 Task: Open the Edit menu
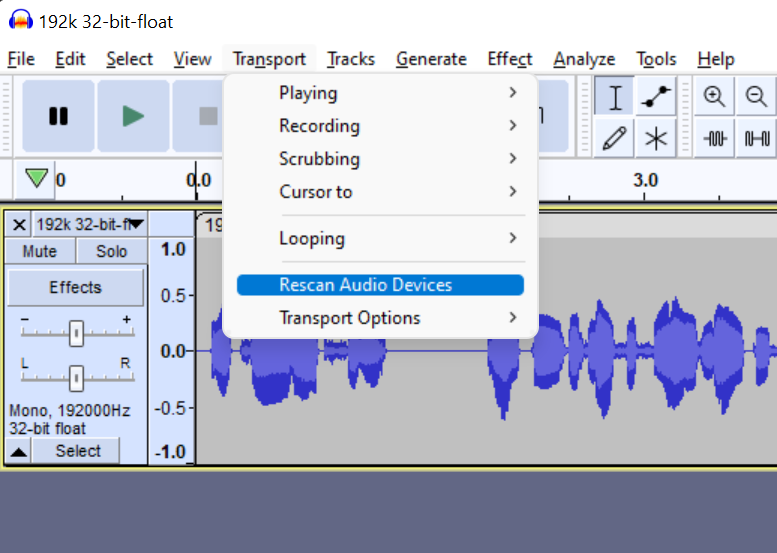click(x=70, y=59)
